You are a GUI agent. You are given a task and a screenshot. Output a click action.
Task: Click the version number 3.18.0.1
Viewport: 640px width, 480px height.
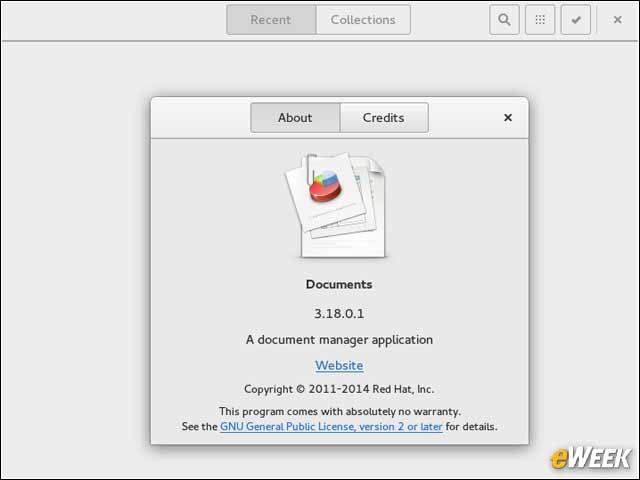339,313
